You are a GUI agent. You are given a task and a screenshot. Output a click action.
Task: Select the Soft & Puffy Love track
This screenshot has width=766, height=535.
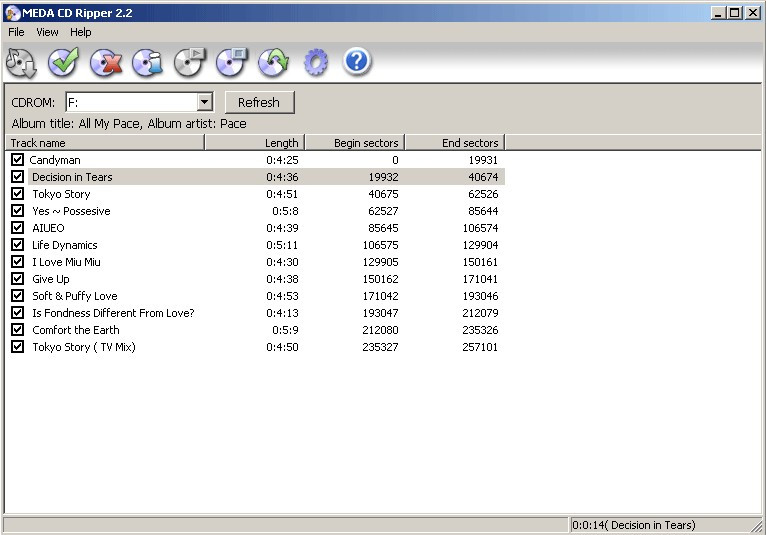click(x=75, y=296)
